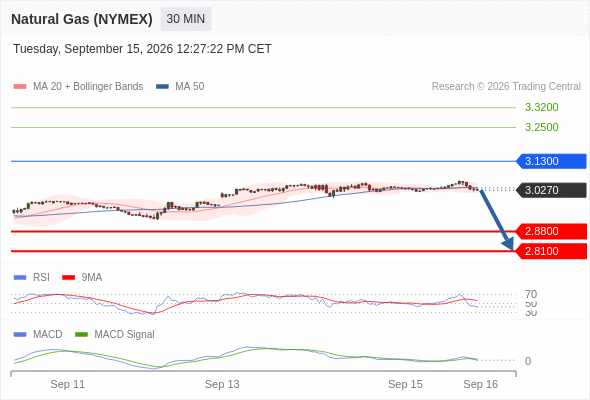Click the pink MA 20 Bollinger Bands swatch

pyautogui.click(x=20, y=87)
